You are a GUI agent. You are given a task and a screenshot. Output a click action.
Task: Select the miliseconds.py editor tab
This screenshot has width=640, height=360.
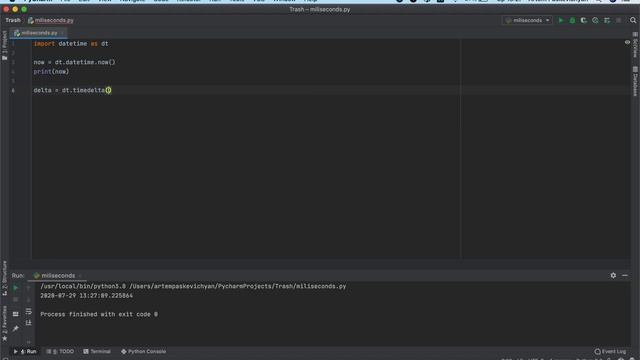pyautogui.click(x=39, y=33)
